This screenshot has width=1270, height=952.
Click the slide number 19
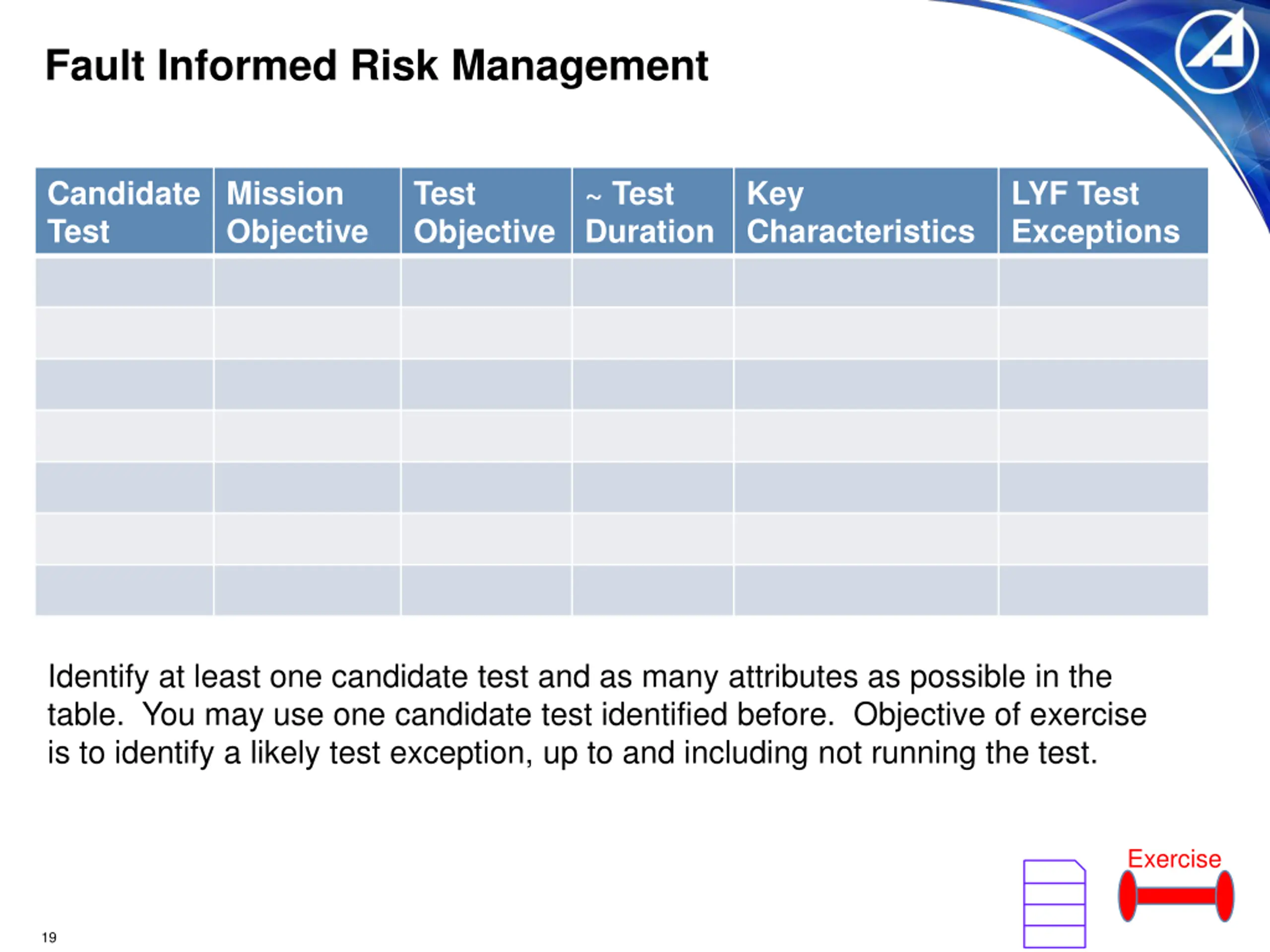click(49, 938)
